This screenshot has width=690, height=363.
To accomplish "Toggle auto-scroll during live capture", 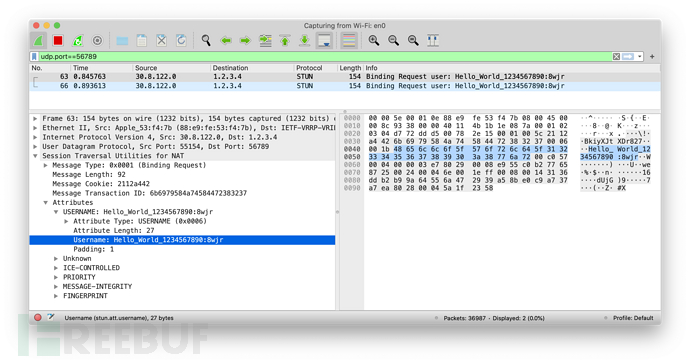I will coord(324,41).
